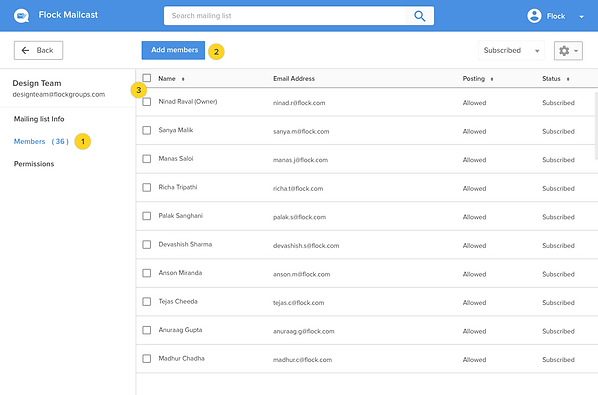Open the Subscribed filter dropdown
This screenshot has height=395, width=598.
pyautogui.click(x=511, y=50)
